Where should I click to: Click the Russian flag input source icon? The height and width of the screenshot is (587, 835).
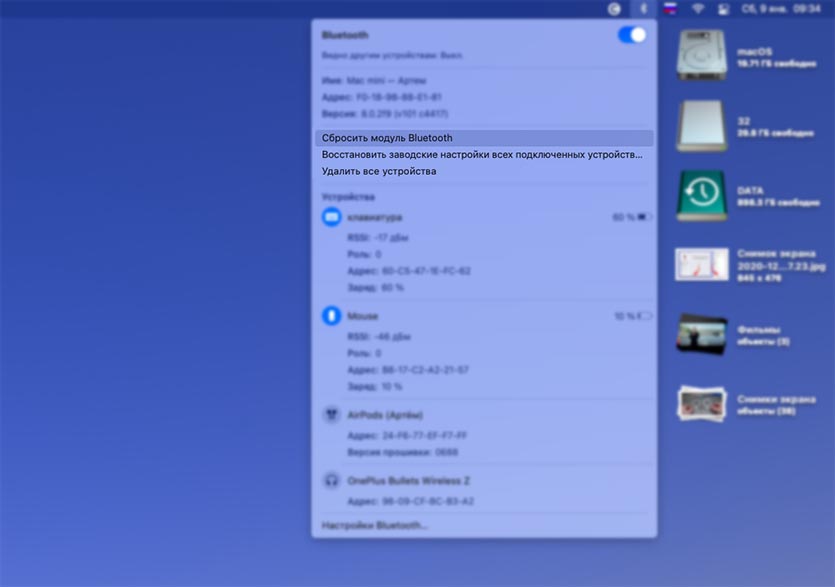670,9
